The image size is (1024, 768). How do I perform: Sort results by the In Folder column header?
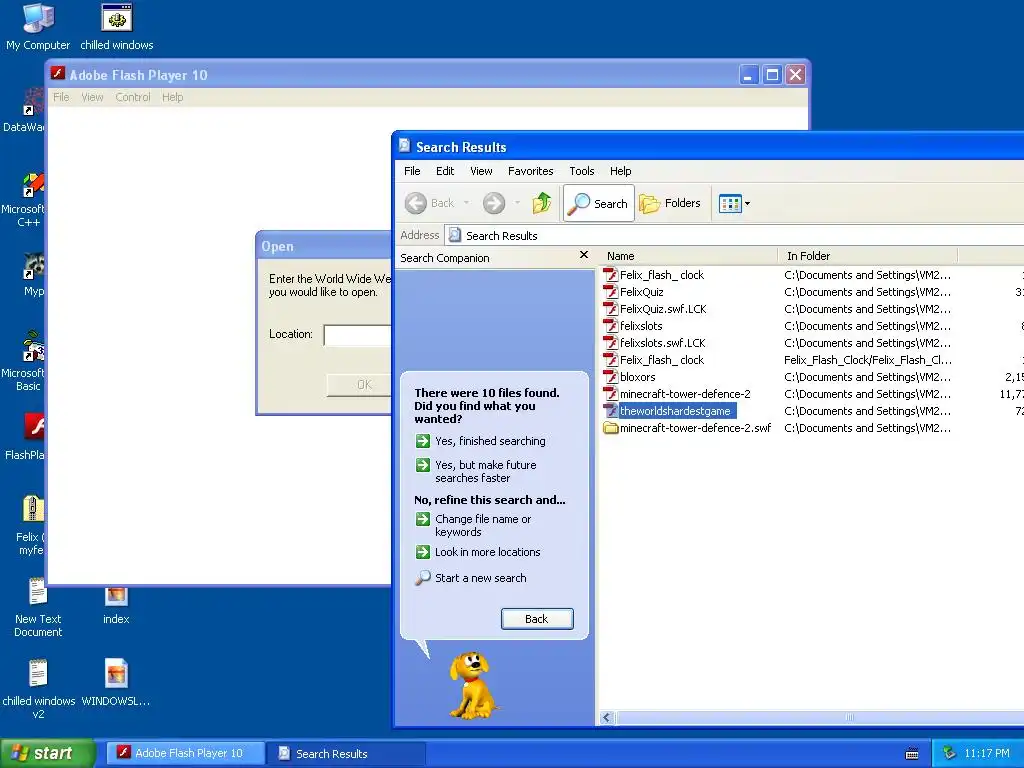867,256
